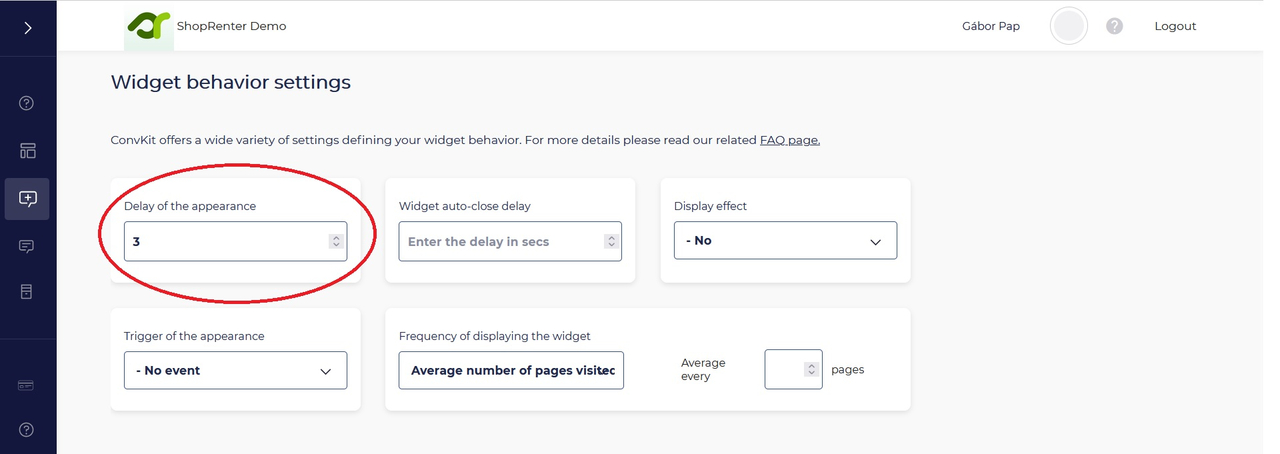Click the gray help icon beside Logout

1114,27
